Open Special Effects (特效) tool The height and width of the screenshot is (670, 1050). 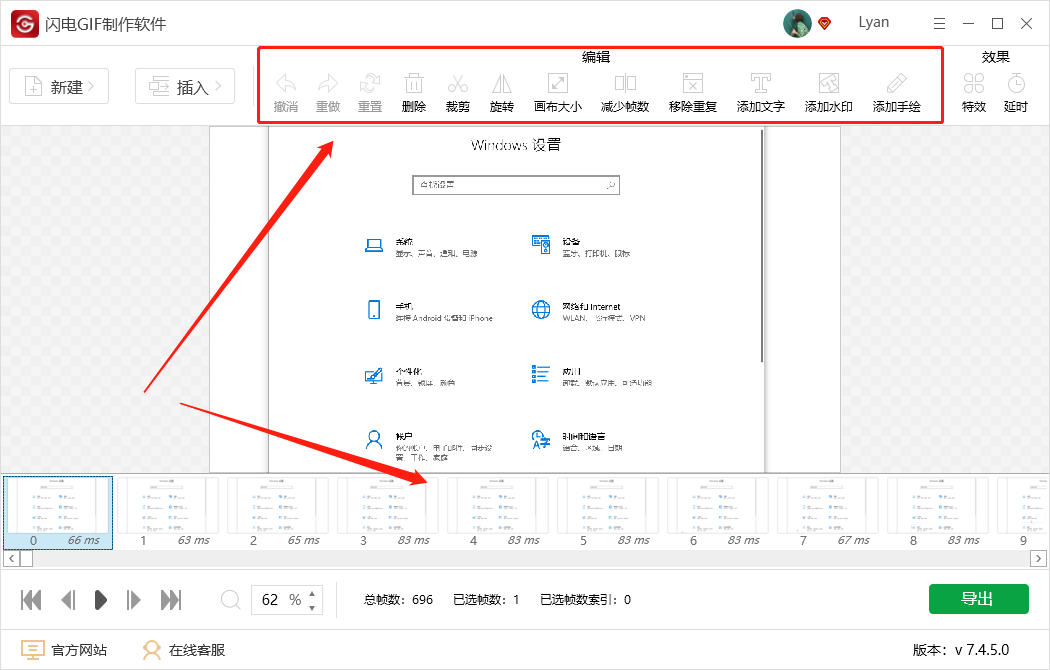tap(974, 84)
